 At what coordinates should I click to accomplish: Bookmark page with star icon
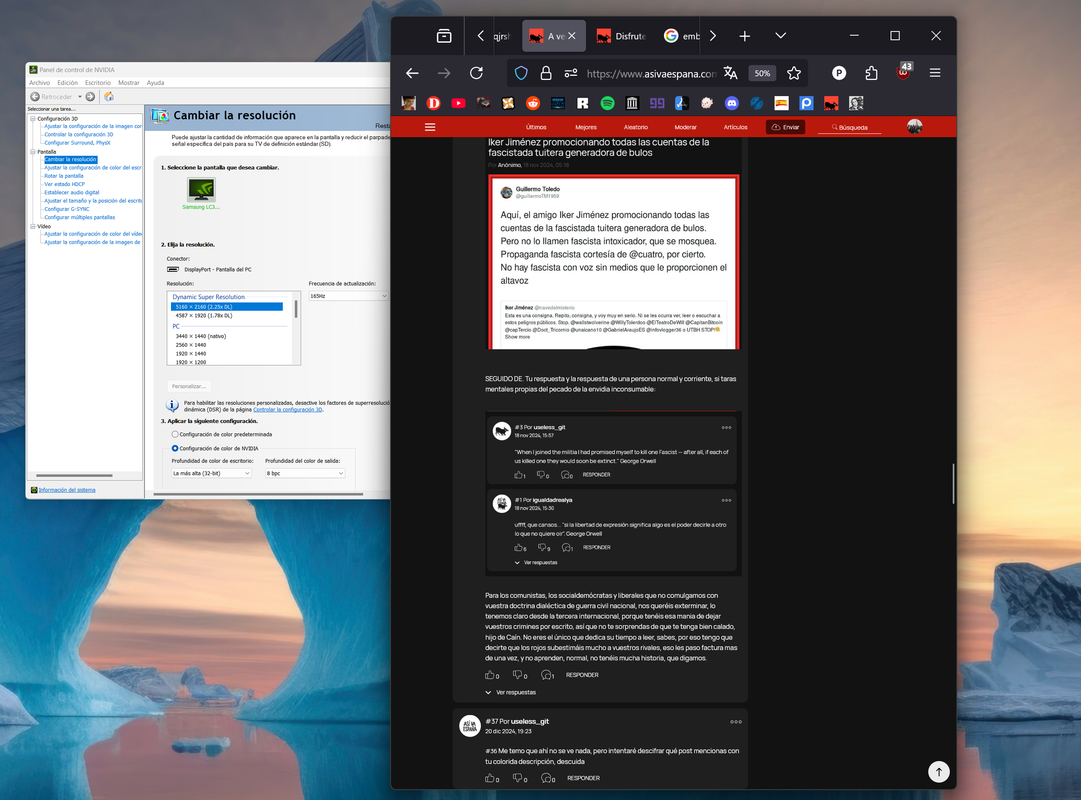(x=794, y=73)
